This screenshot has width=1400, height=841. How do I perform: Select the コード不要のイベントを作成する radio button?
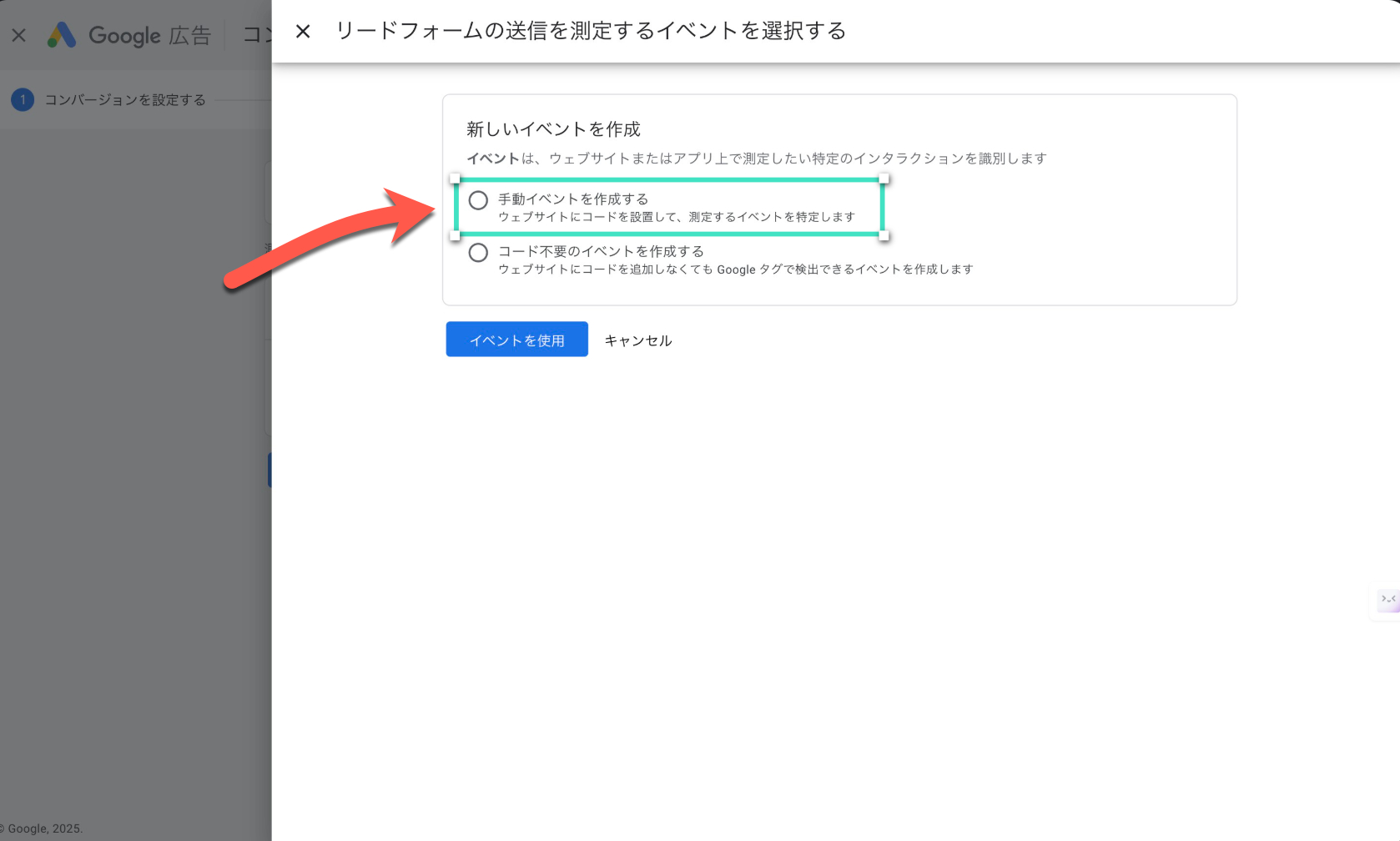(x=478, y=253)
